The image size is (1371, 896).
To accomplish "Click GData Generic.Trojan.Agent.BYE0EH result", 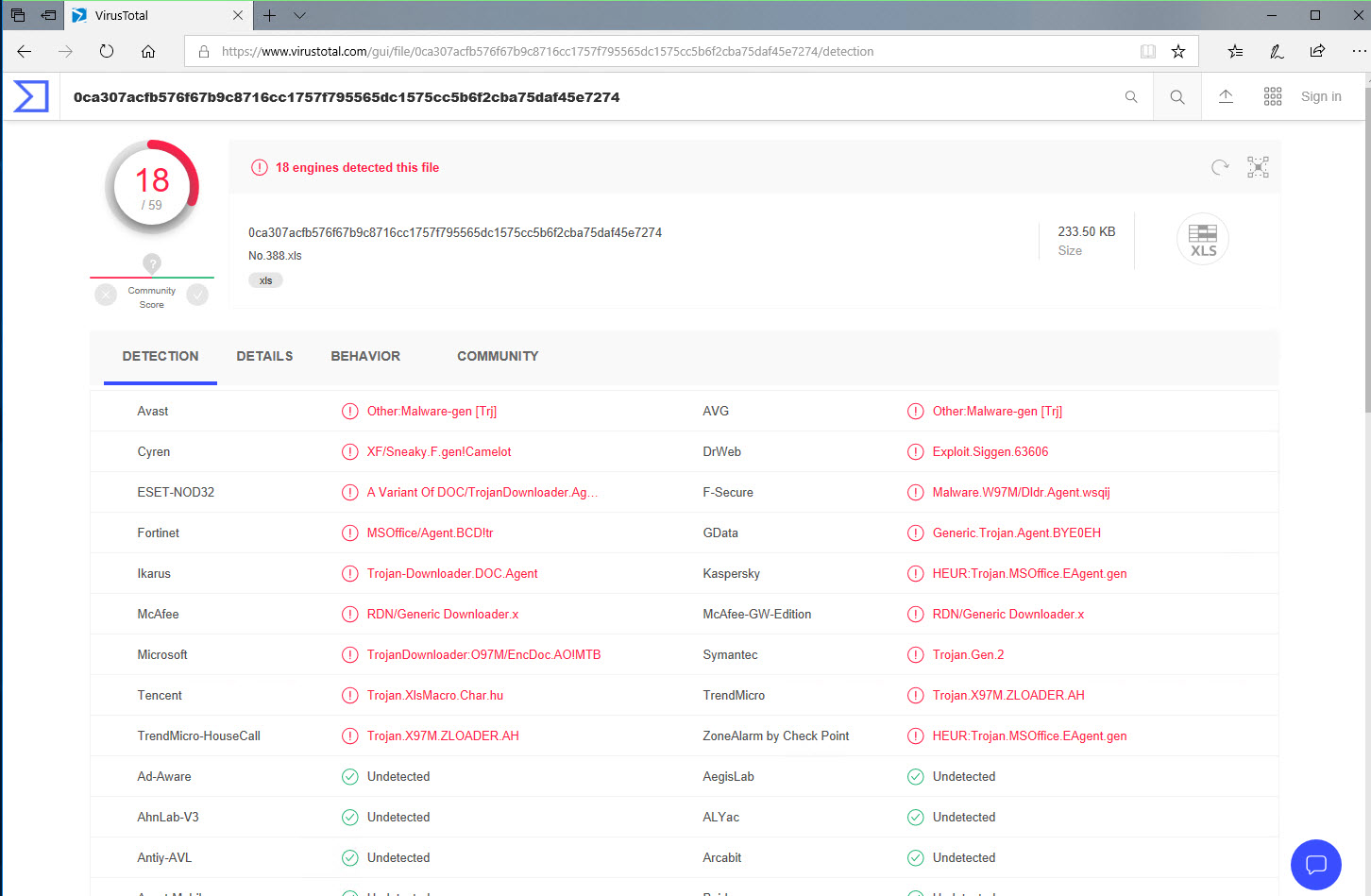I will pyautogui.click(x=1017, y=533).
